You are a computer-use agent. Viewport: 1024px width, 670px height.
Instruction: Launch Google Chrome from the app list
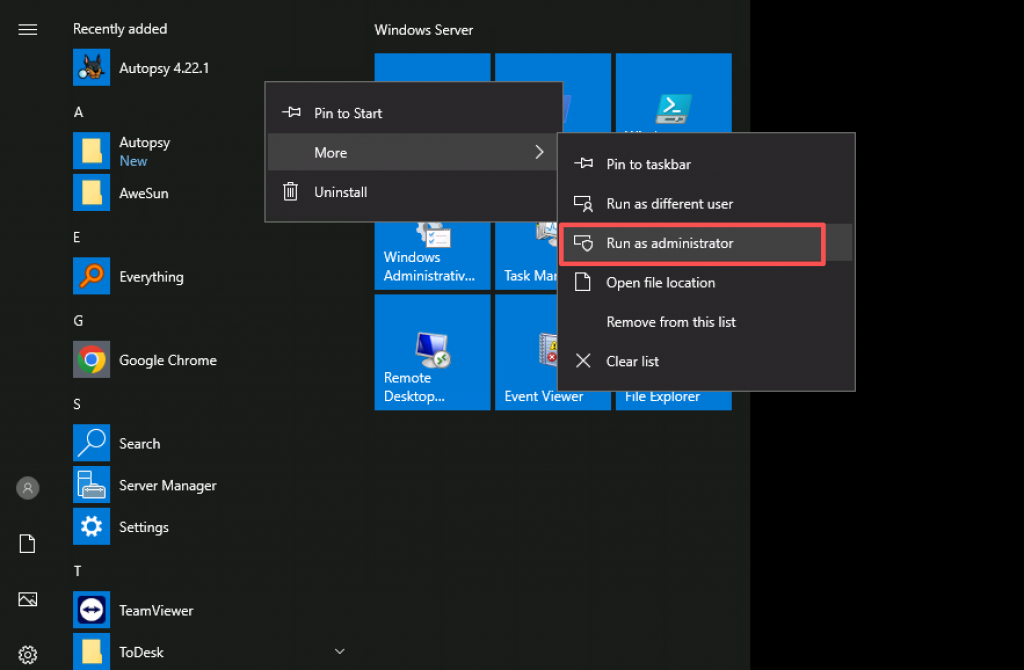91,360
